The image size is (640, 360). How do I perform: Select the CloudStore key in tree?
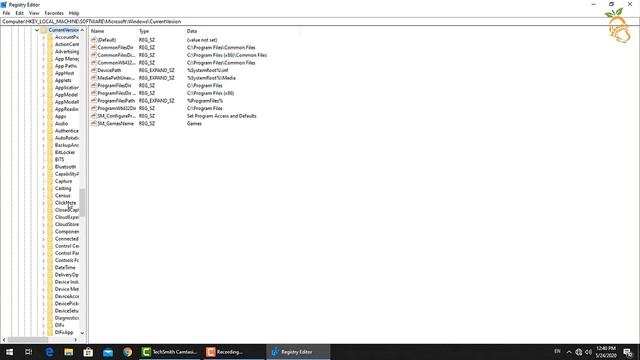(67, 224)
